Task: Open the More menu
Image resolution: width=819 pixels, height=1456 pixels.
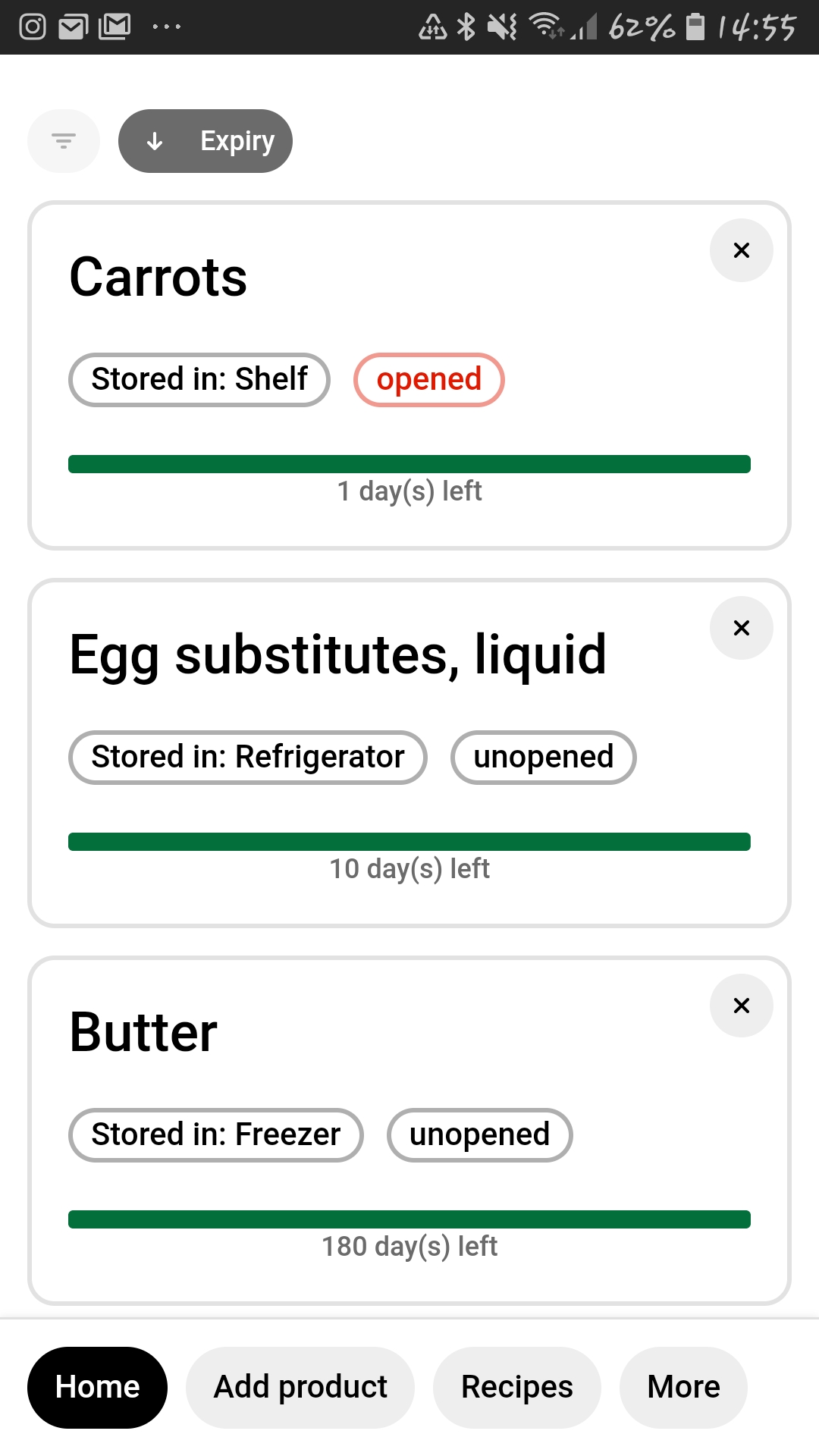Action: [683, 1387]
